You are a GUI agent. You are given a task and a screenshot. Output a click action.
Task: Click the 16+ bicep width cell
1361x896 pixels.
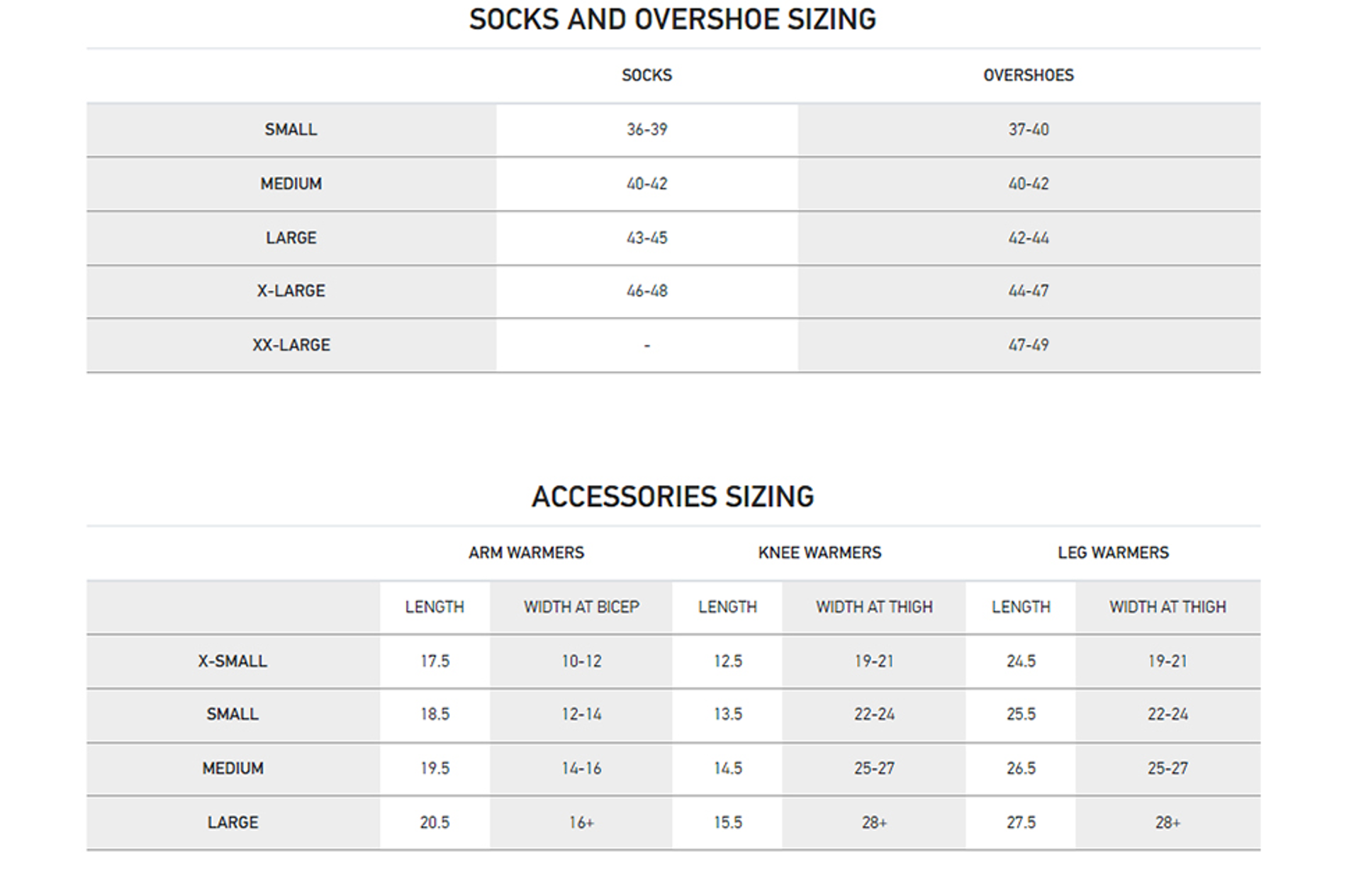(581, 822)
